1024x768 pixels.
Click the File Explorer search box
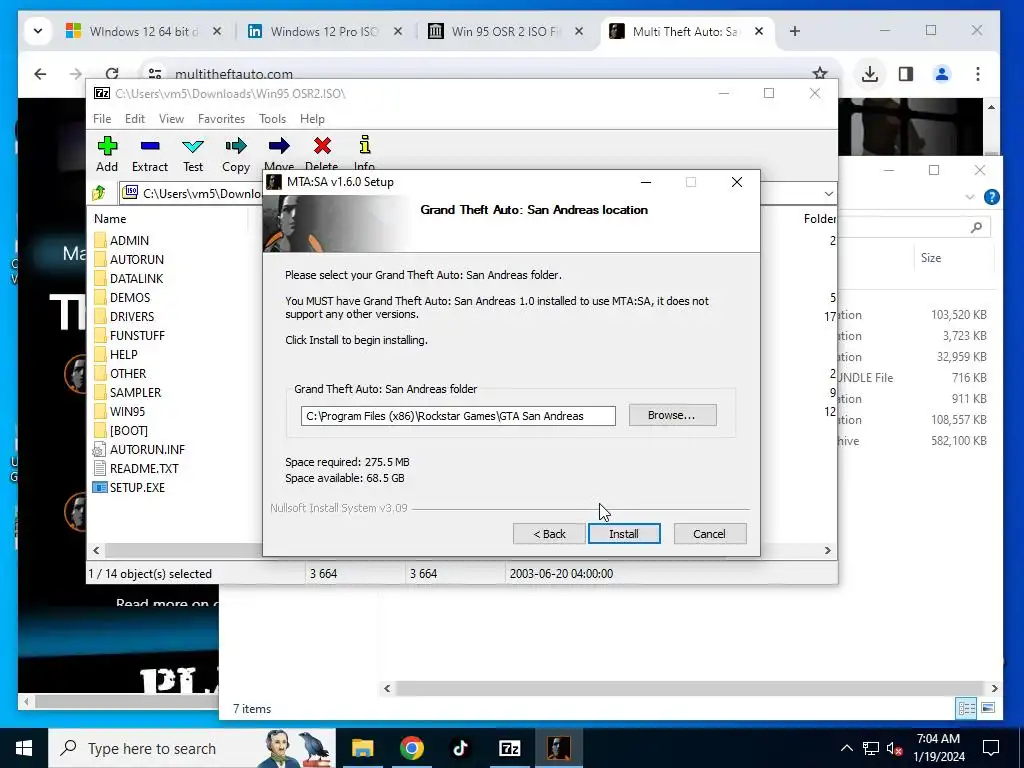(913, 227)
